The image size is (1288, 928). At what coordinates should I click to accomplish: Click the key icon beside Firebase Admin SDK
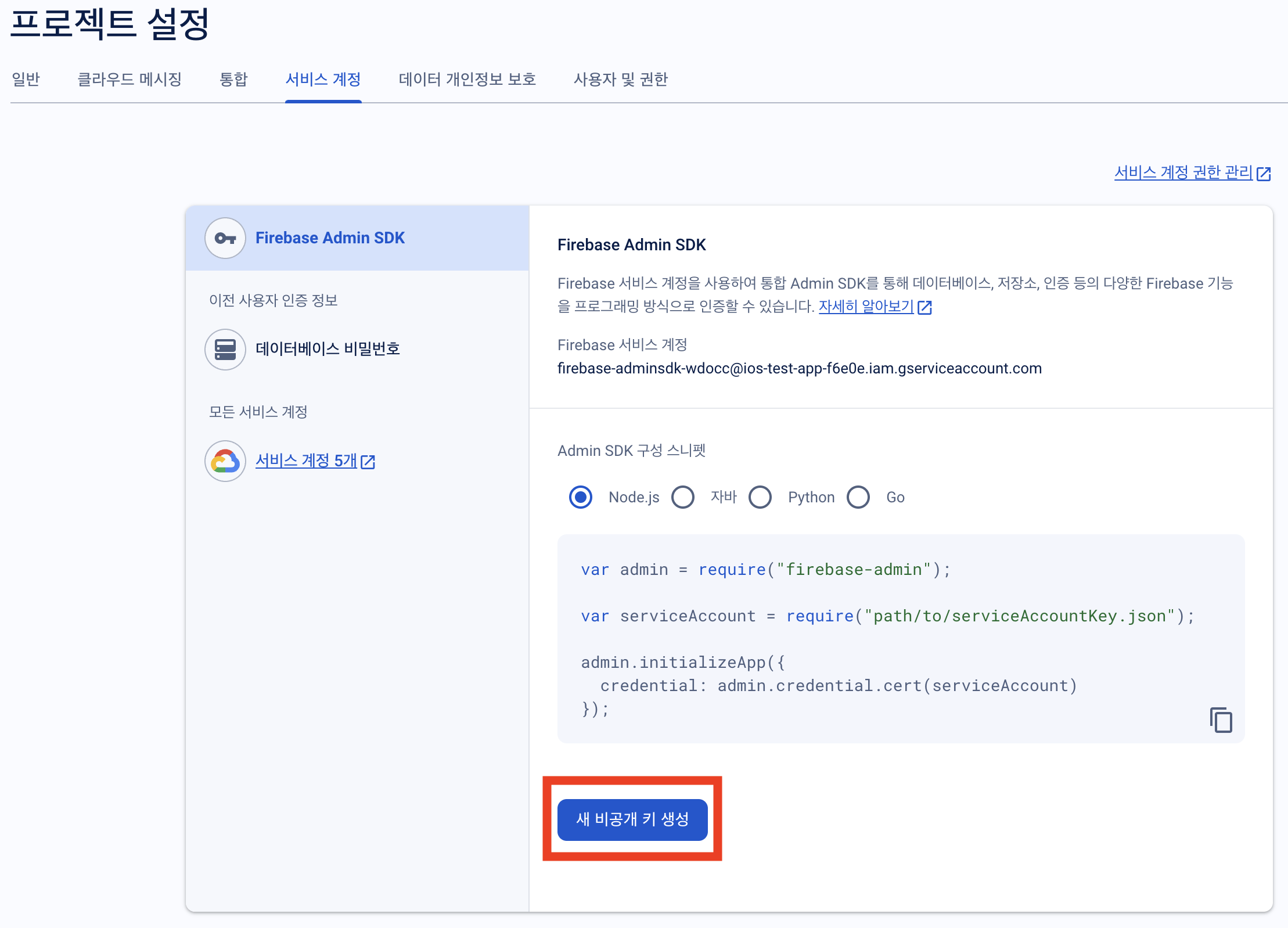click(225, 238)
